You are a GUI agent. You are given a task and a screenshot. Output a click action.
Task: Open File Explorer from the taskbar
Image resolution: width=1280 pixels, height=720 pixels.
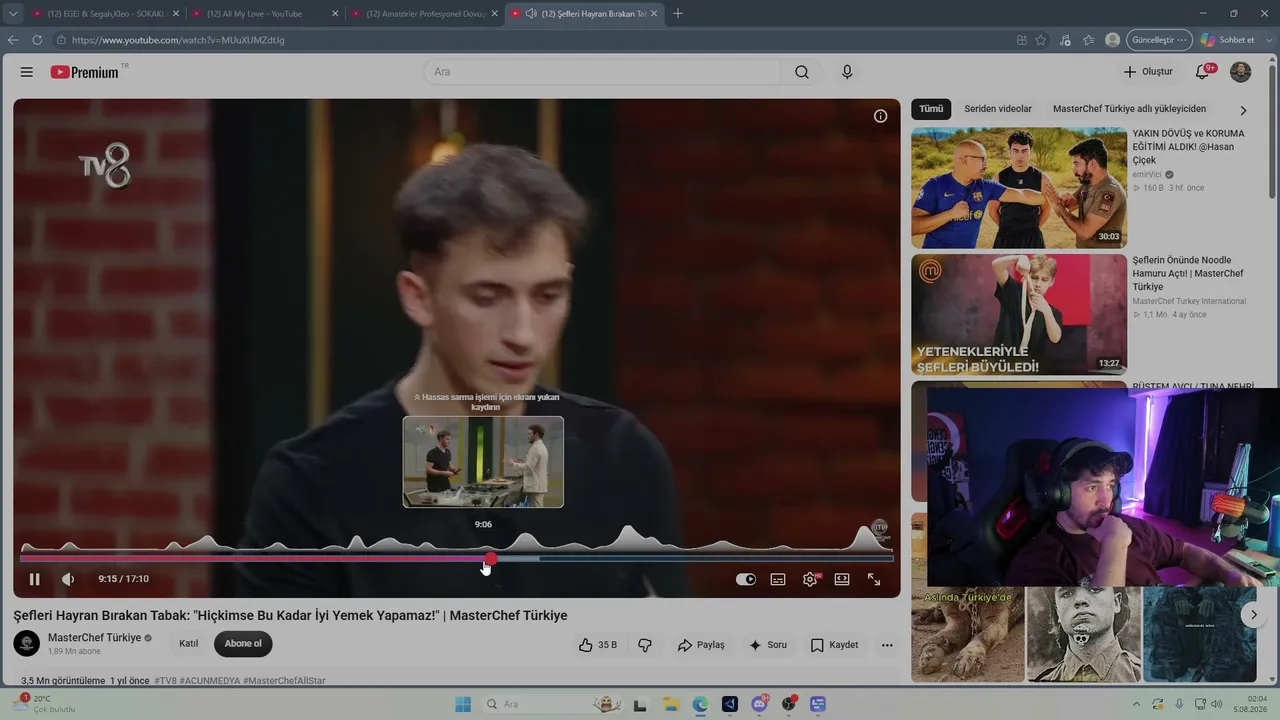[x=671, y=704]
